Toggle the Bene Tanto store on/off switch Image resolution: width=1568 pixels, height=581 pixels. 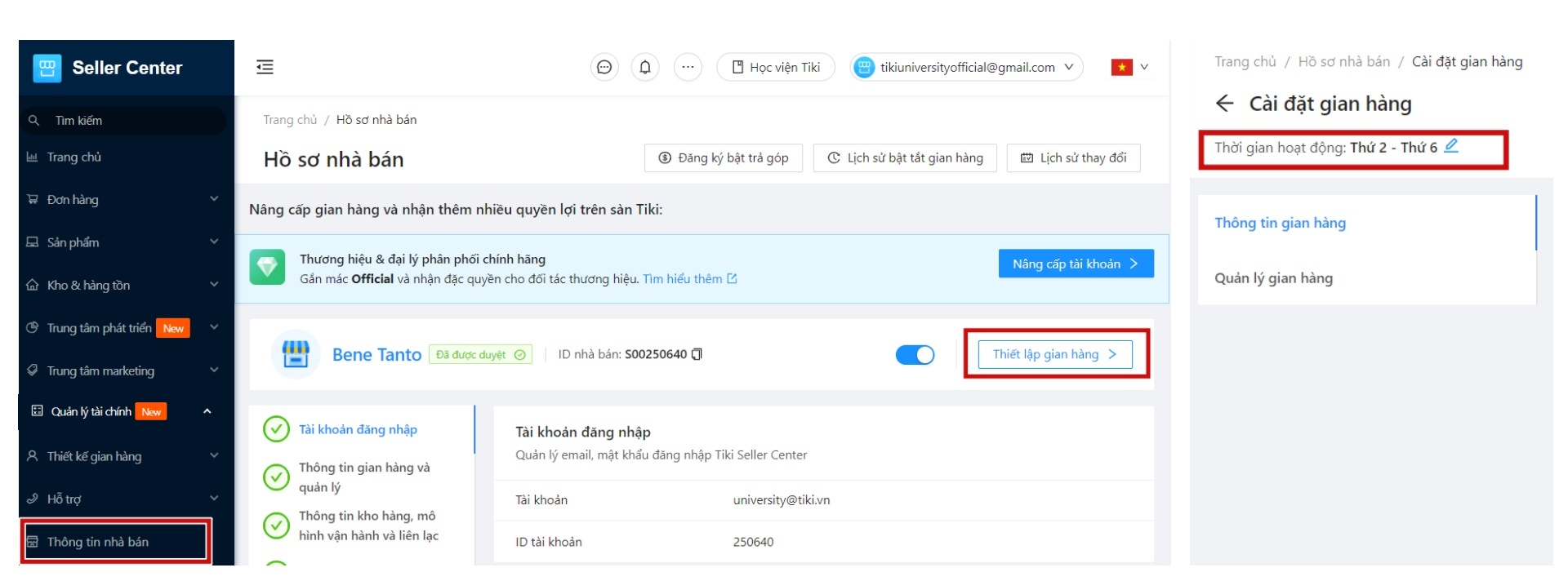pyautogui.click(x=915, y=355)
